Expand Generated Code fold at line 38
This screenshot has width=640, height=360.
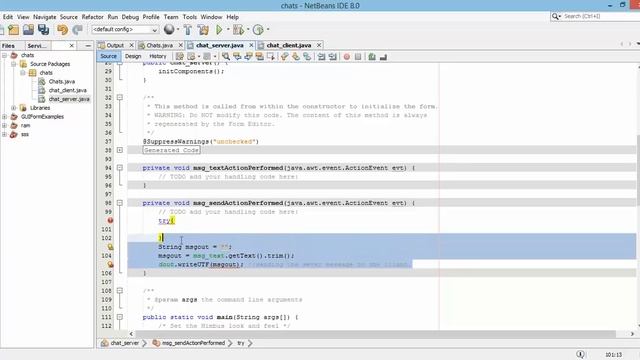(x=120, y=150)
